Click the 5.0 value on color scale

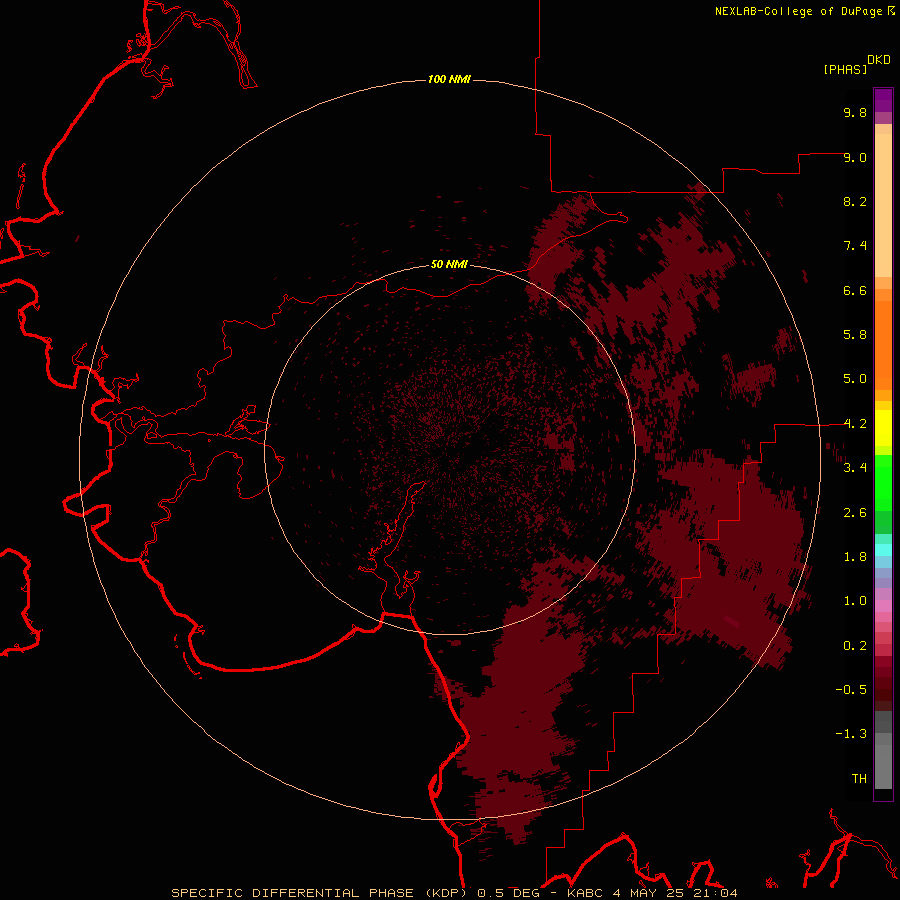click(855, 379)
